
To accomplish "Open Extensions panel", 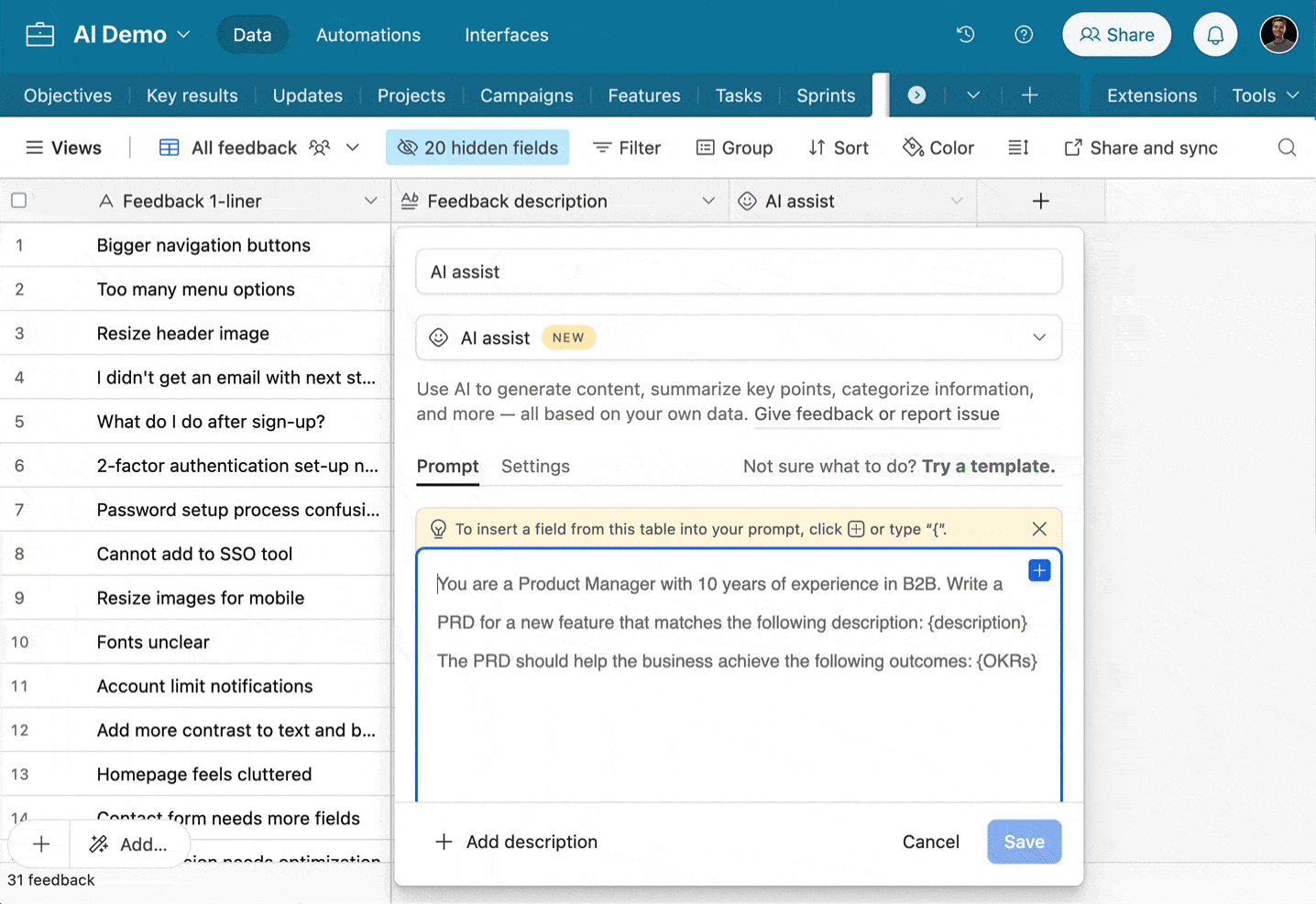I will tap(1152, 95).
